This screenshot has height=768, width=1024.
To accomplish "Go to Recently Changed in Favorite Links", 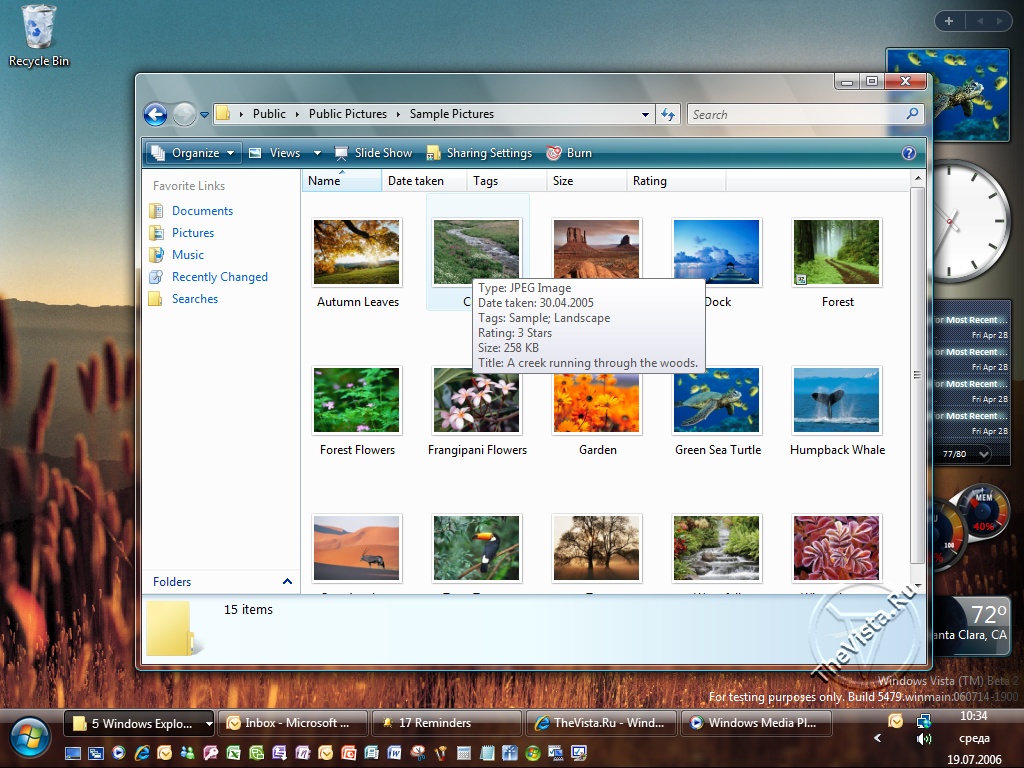I will pyautogui.click(x=219, y=277).
